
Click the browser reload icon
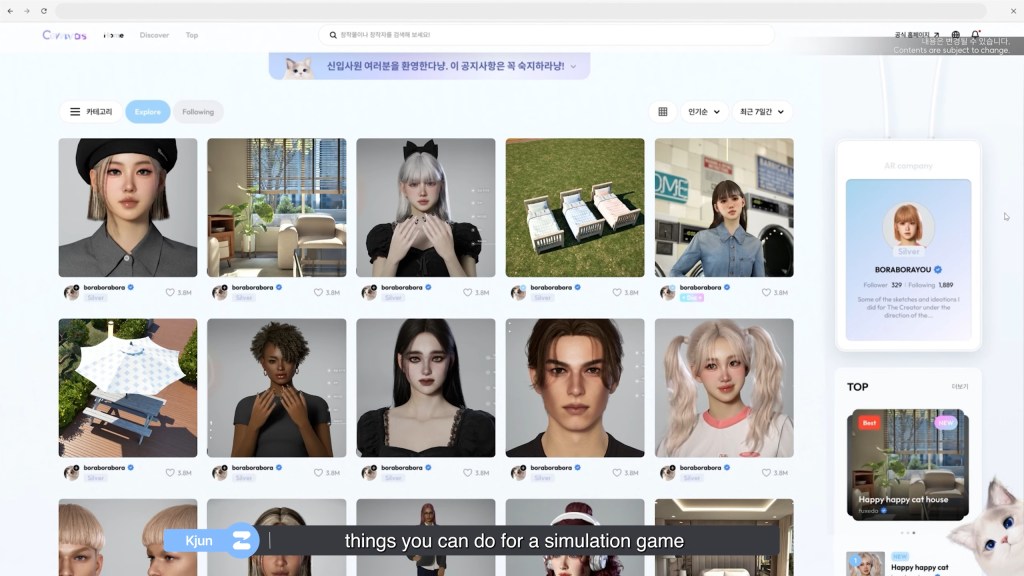point(44,11)
